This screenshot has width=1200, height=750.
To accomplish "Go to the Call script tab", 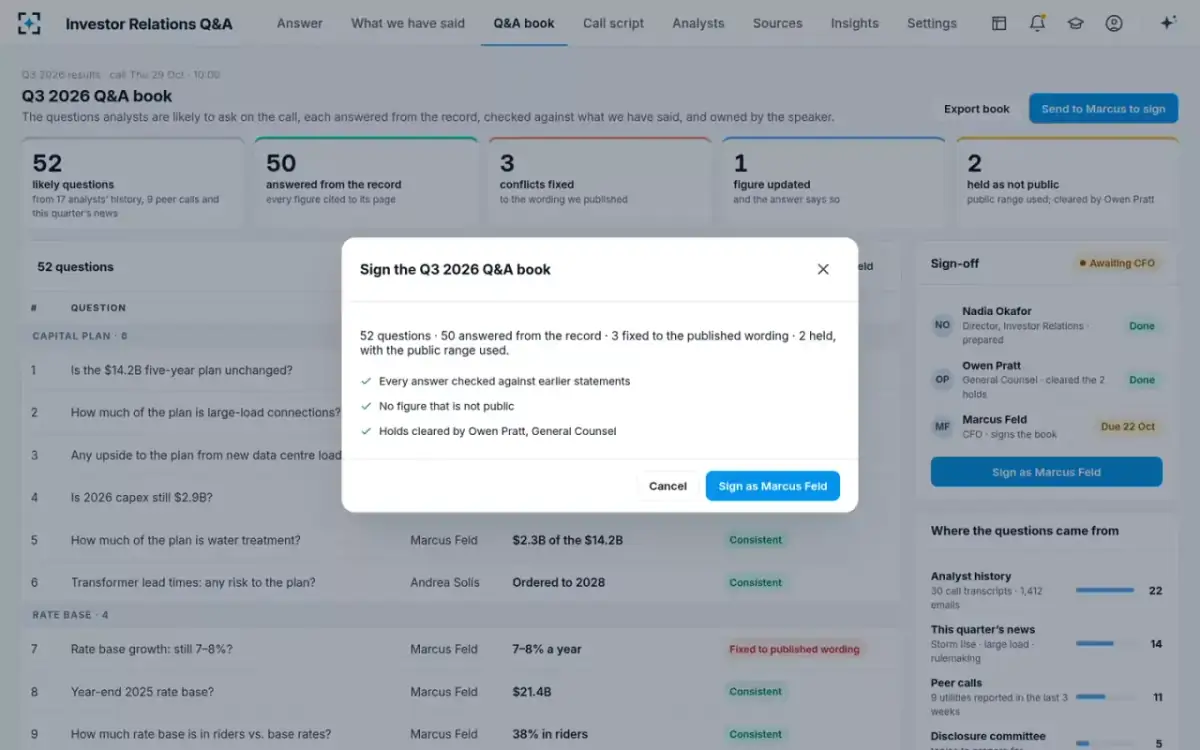I will tap(613, 23).
